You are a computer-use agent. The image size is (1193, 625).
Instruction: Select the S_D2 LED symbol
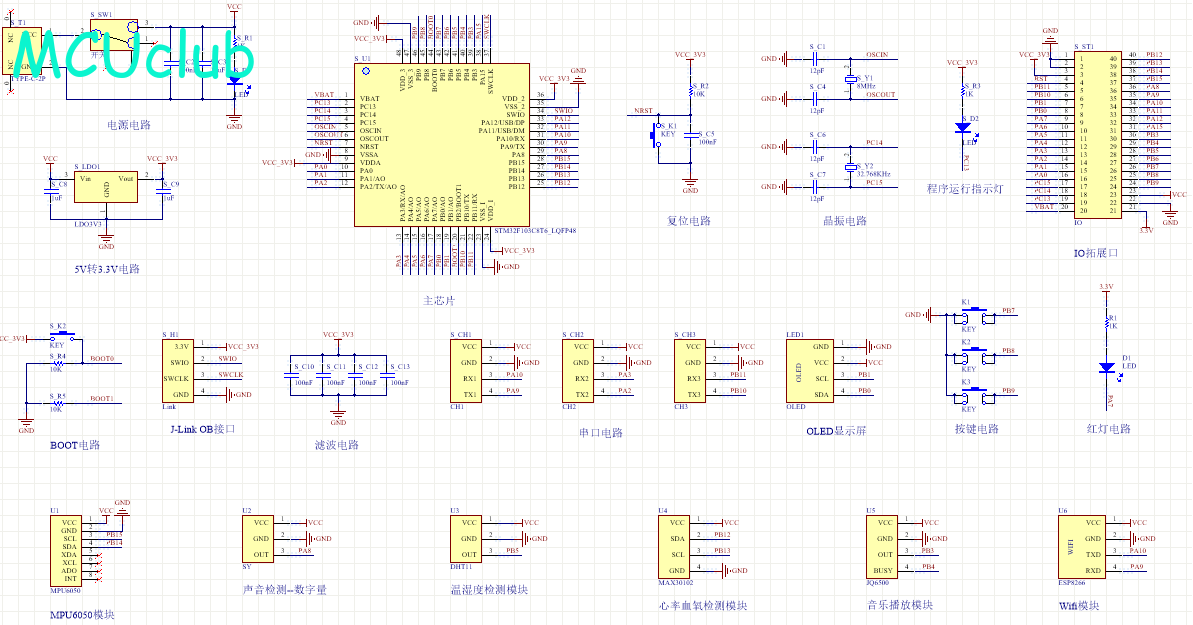[963, 129]
